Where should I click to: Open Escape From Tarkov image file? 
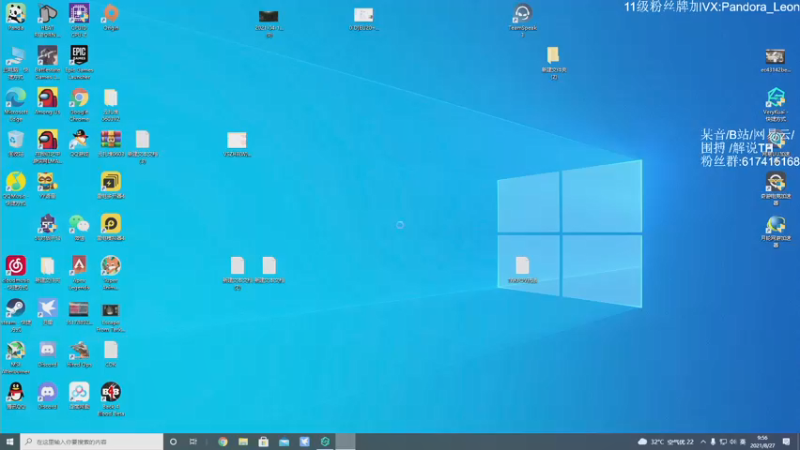pos(111,317)
